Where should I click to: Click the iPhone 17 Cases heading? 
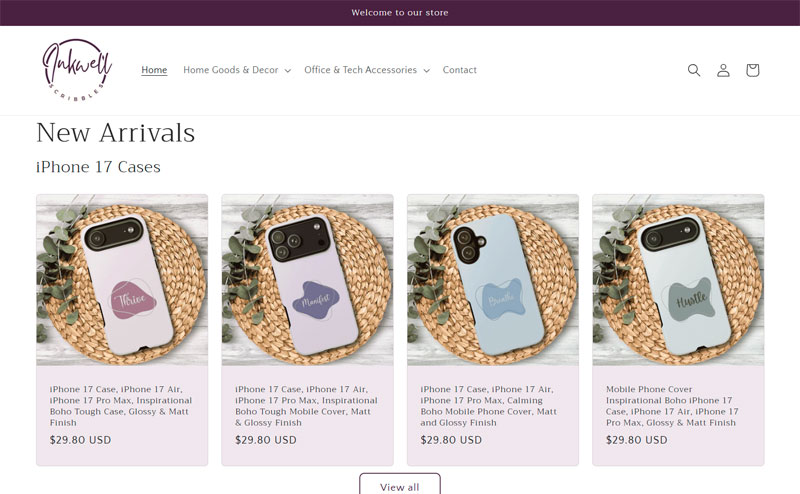point(98,167)
